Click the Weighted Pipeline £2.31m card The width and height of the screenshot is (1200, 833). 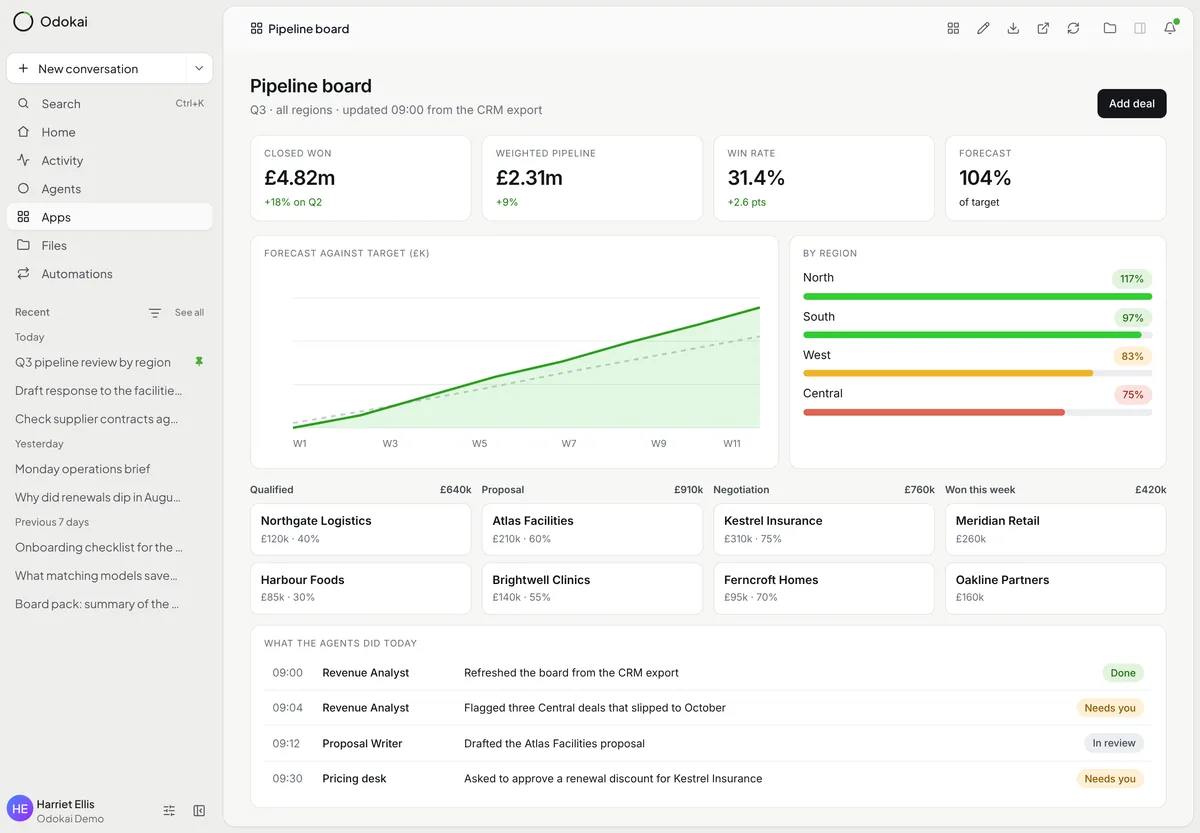point(592,178)
